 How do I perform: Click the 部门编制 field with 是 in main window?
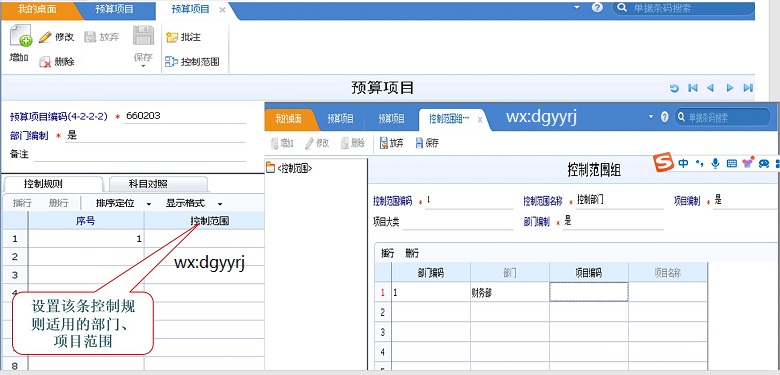coord(155,135)
